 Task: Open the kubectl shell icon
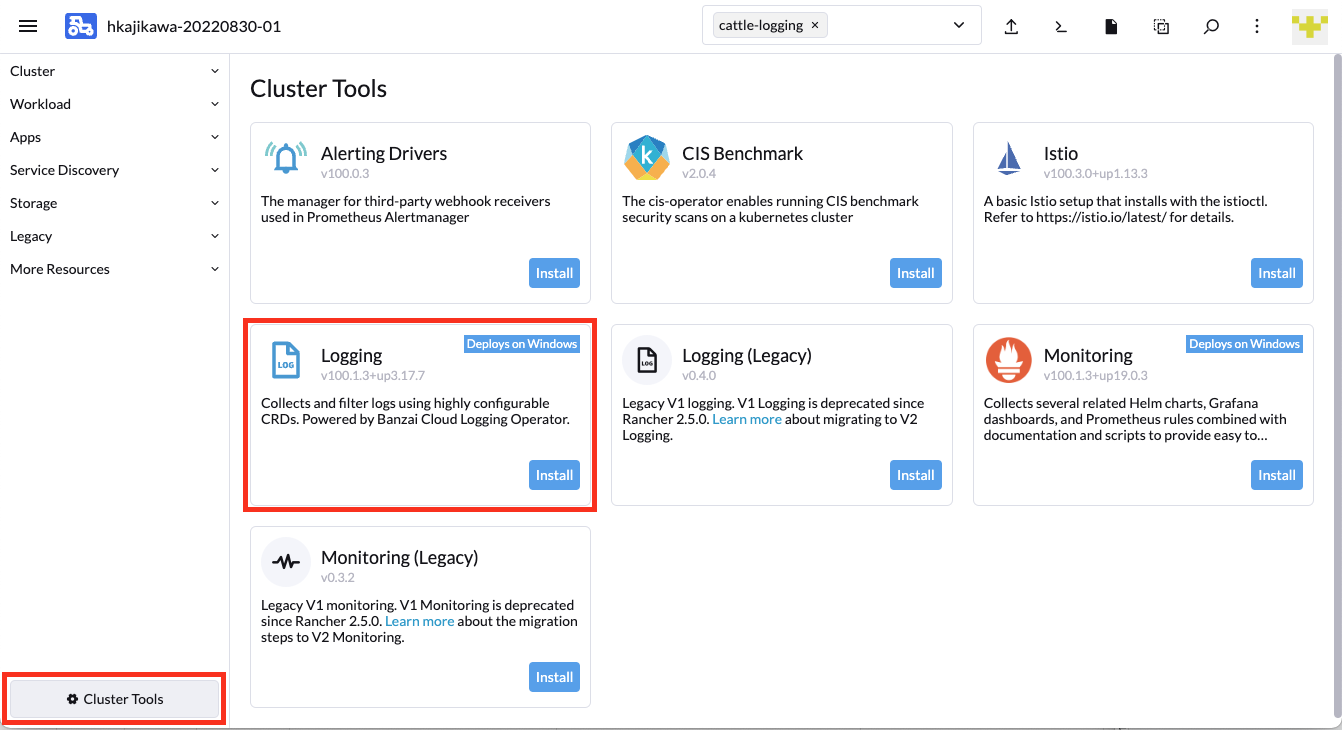[x=1061, y=26]
